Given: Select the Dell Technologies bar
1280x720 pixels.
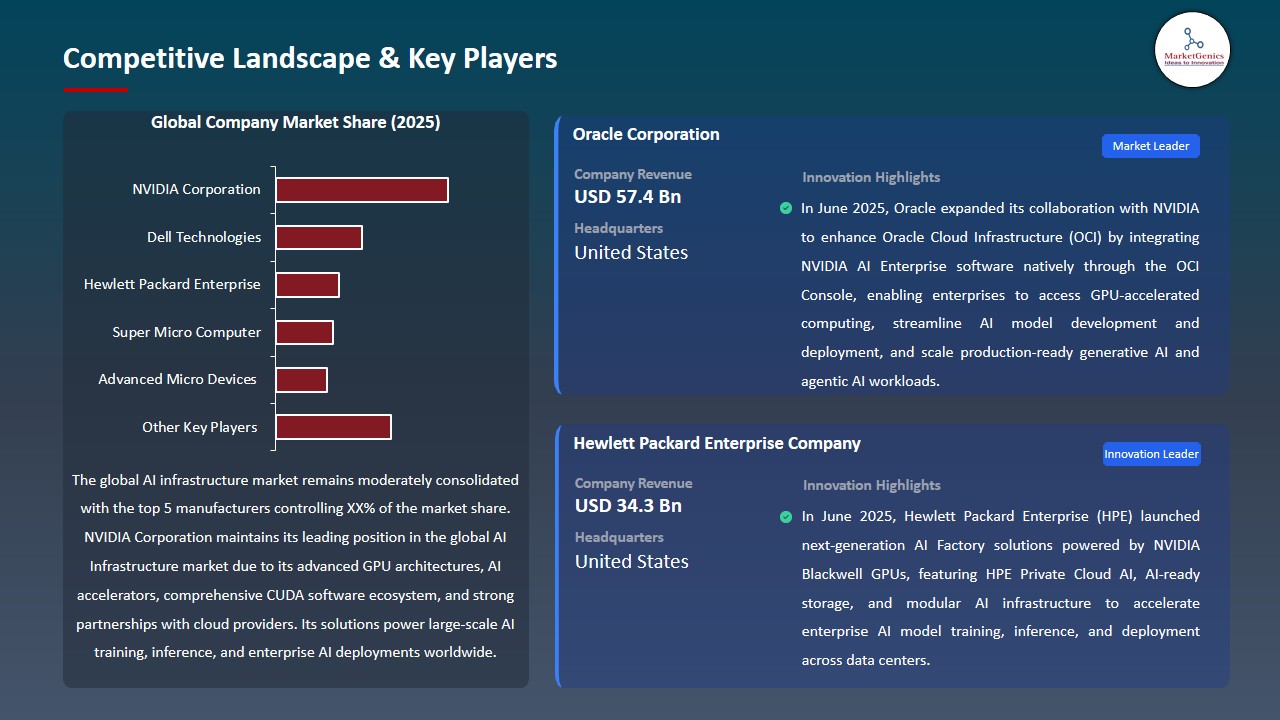Looking at the screenshot, I should pyautogui.click(x=319, y=237).
